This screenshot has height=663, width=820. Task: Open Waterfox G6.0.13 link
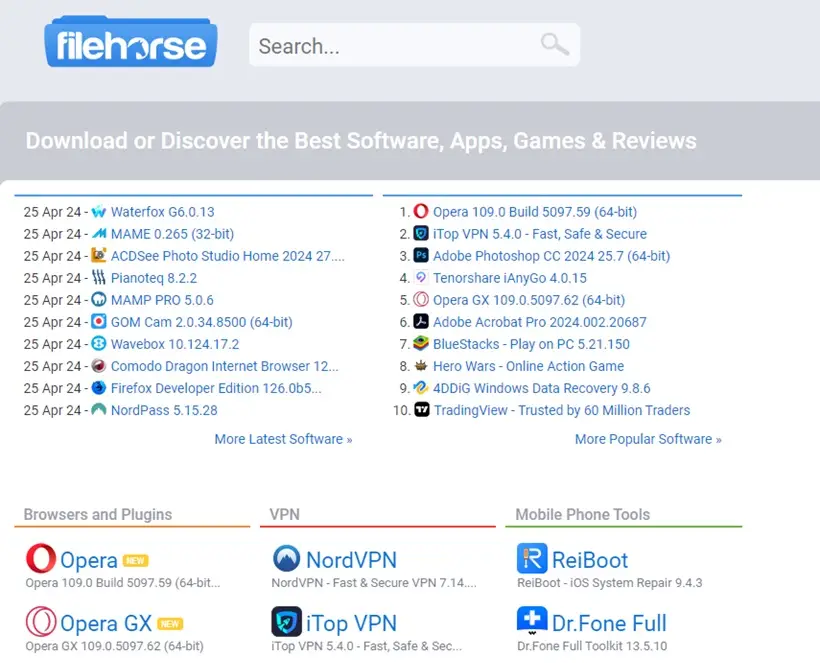[163, 212]
